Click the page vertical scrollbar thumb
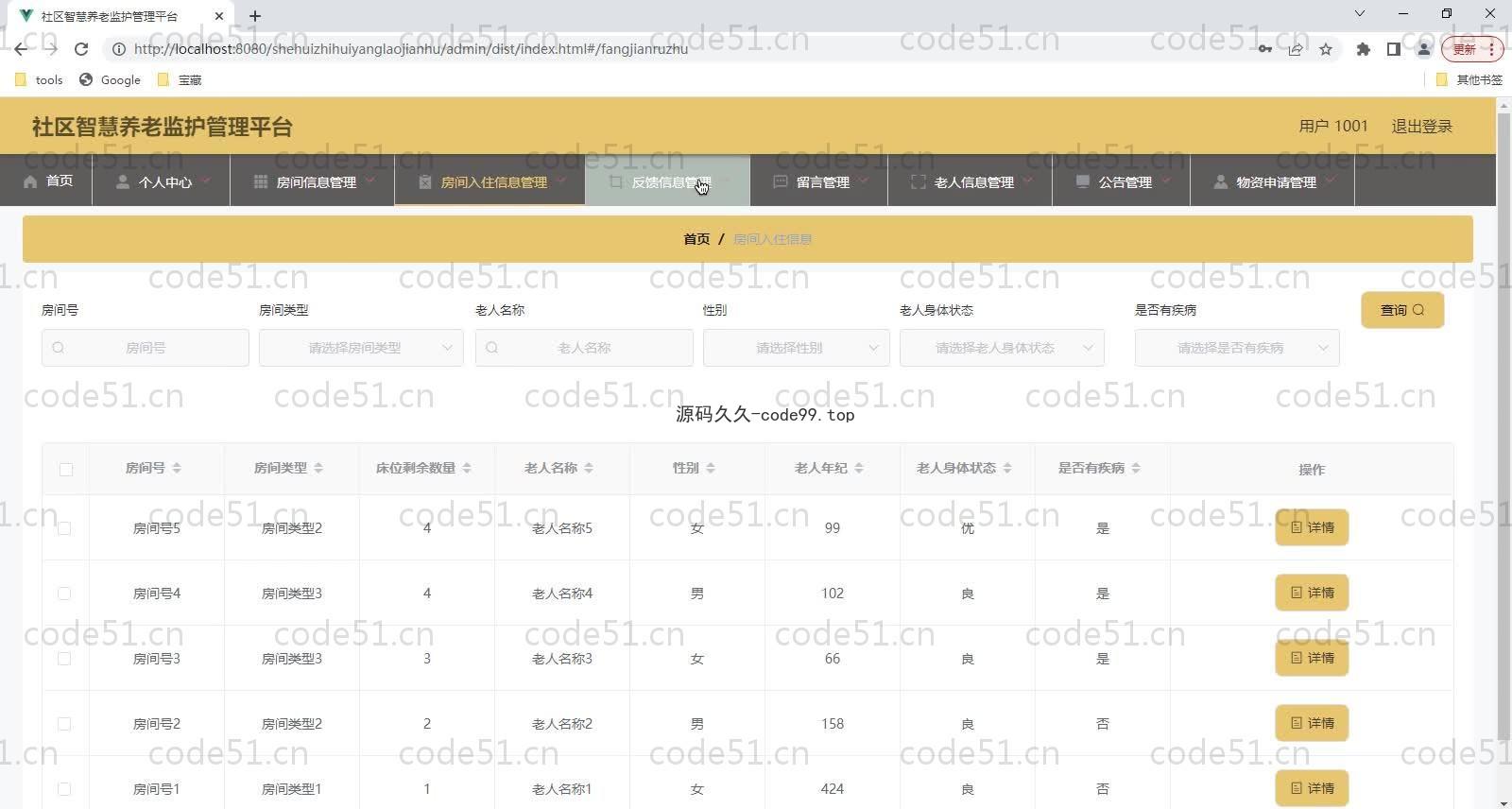The height and width of the screenshot is (809, 1512). tap(1503, 425)
